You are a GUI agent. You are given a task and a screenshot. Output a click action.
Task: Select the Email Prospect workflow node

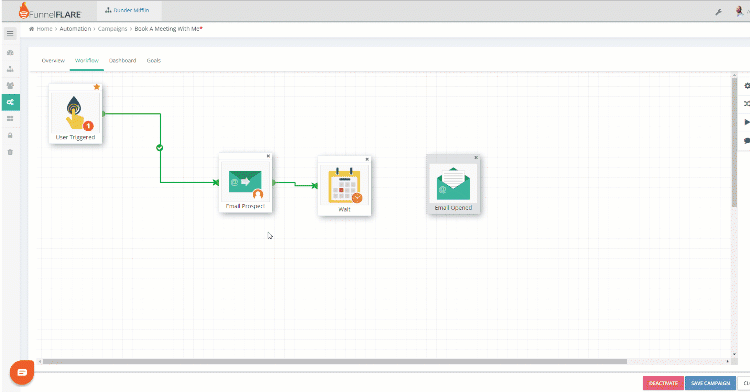pos(245,183)
